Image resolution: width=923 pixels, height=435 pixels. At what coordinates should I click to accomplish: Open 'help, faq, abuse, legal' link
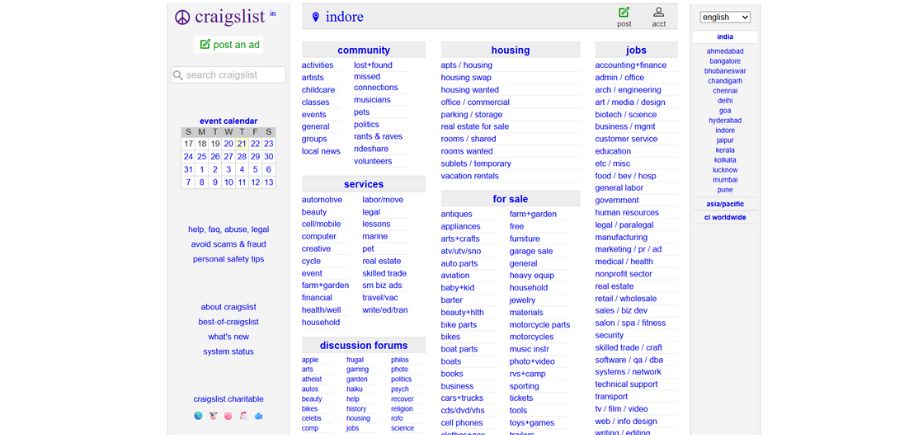pos(228,230)
